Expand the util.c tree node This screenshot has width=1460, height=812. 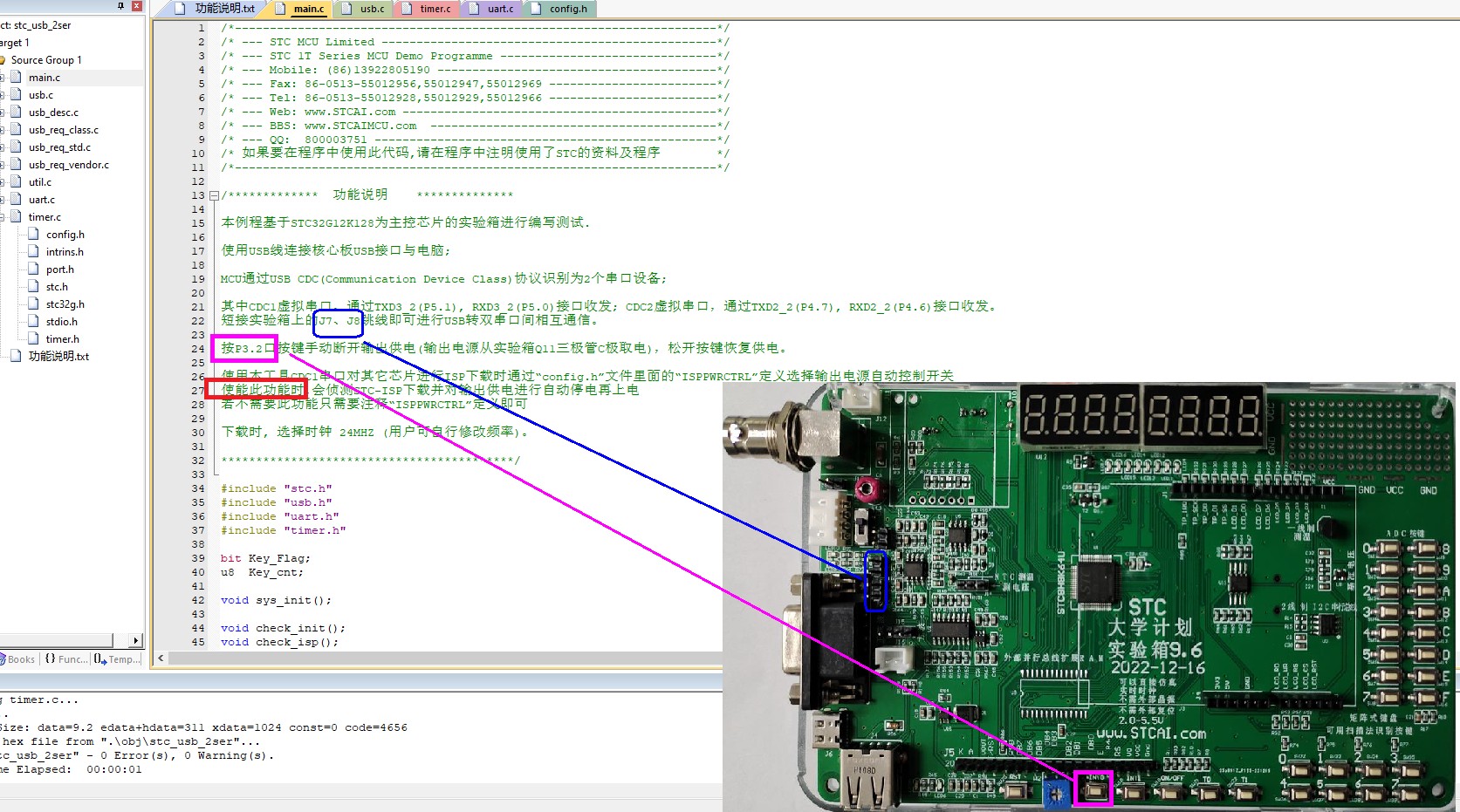[x=3, y=182]
